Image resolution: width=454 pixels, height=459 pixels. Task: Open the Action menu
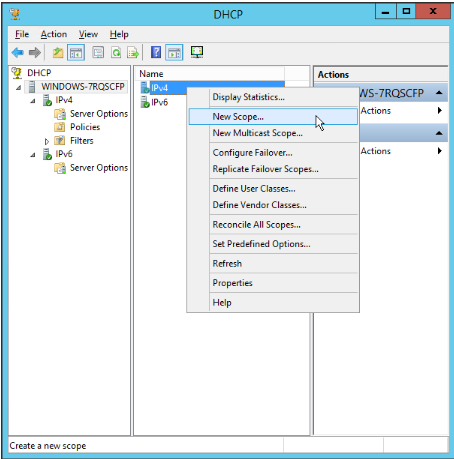pos(54,34)
